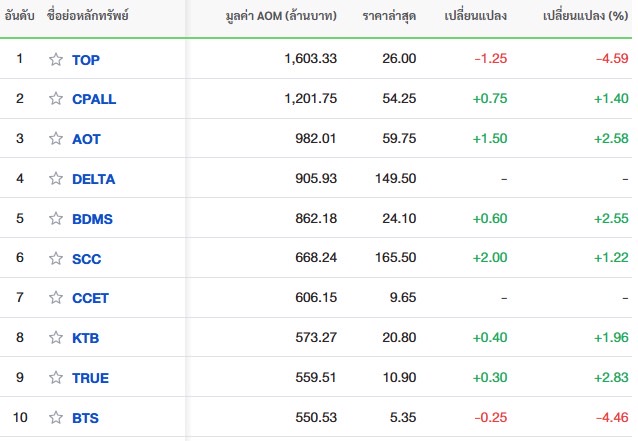Toggle the favorite star for CPALL

(x=56, y=98)
